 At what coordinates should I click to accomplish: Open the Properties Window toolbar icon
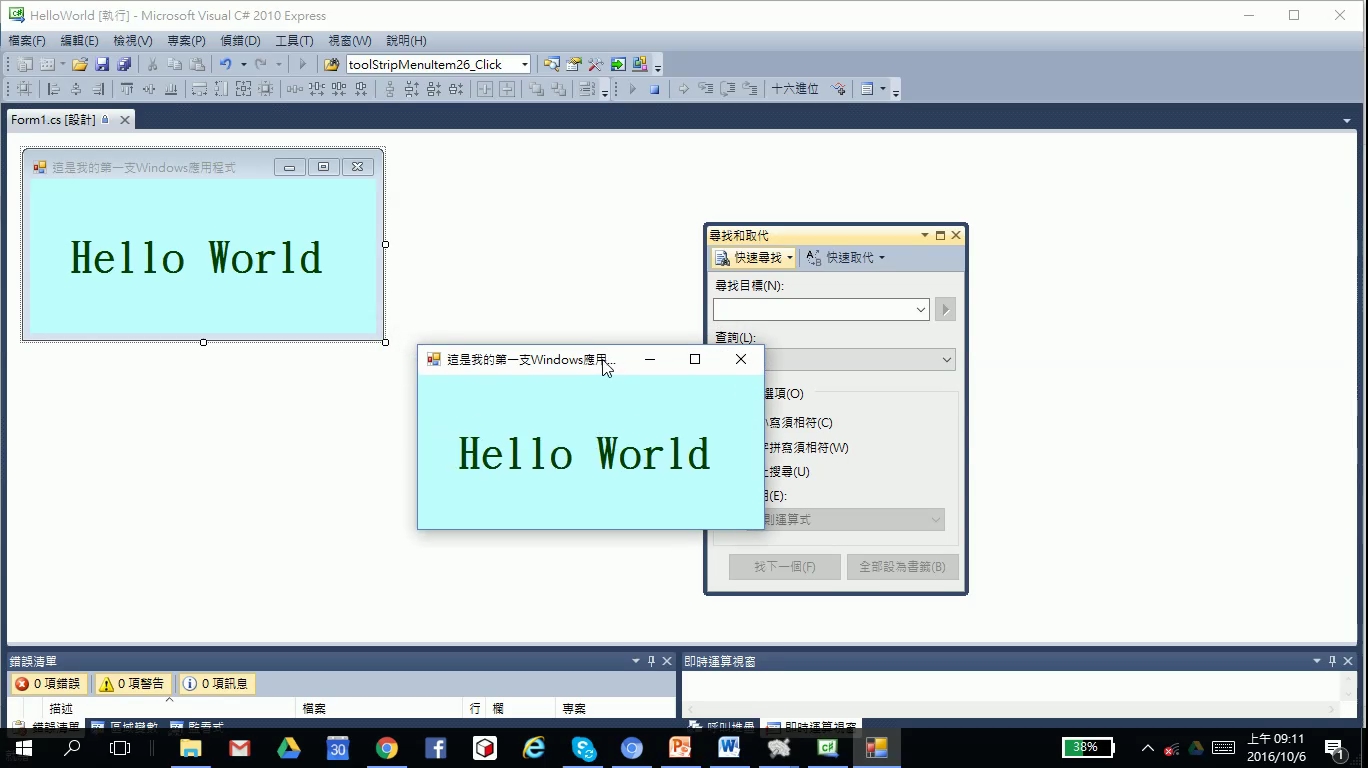coord(574,64)
